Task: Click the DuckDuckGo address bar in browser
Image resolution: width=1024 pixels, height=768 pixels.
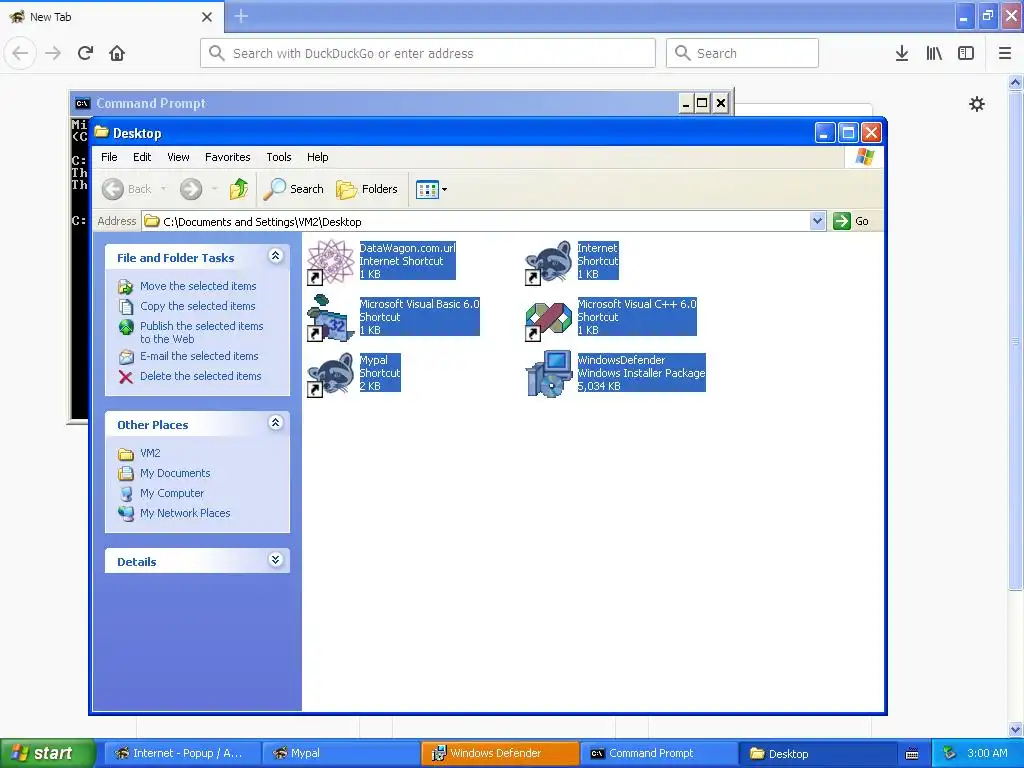Action: click(428, 53)
